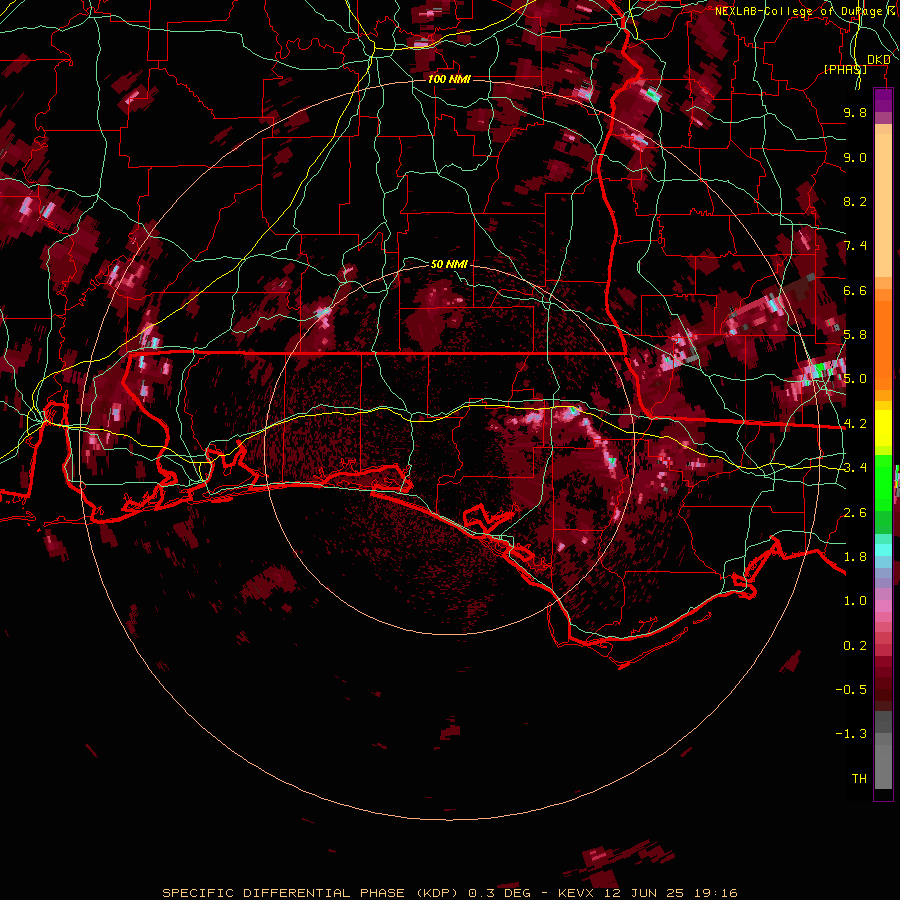Click the 7.4 value on the KDP scale
Viewport: 900px width, 900px height.
click(855, 246)
